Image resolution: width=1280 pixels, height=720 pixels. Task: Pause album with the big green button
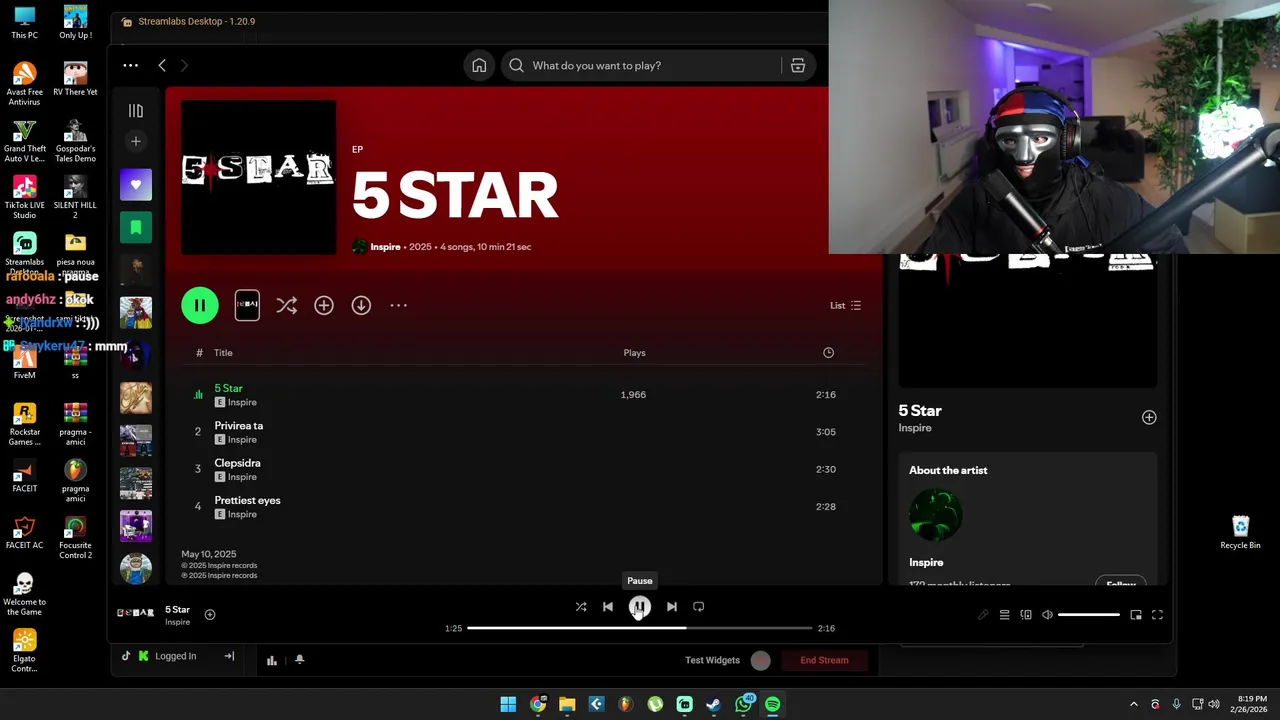point(200,306)
